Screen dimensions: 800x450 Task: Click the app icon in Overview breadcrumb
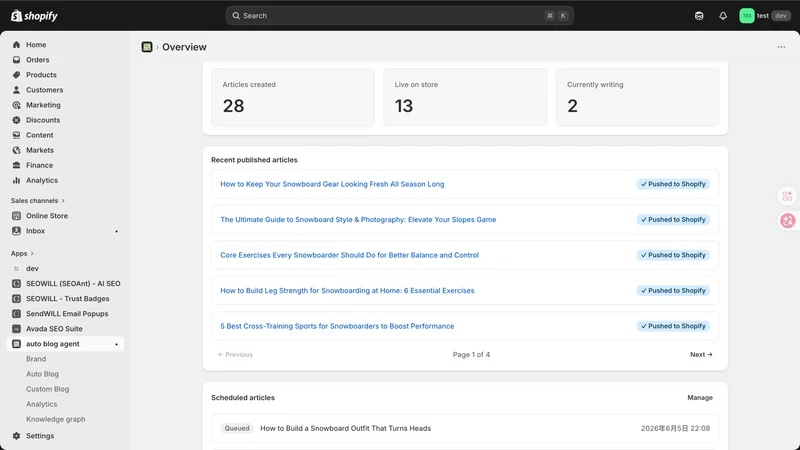[147, 47]
